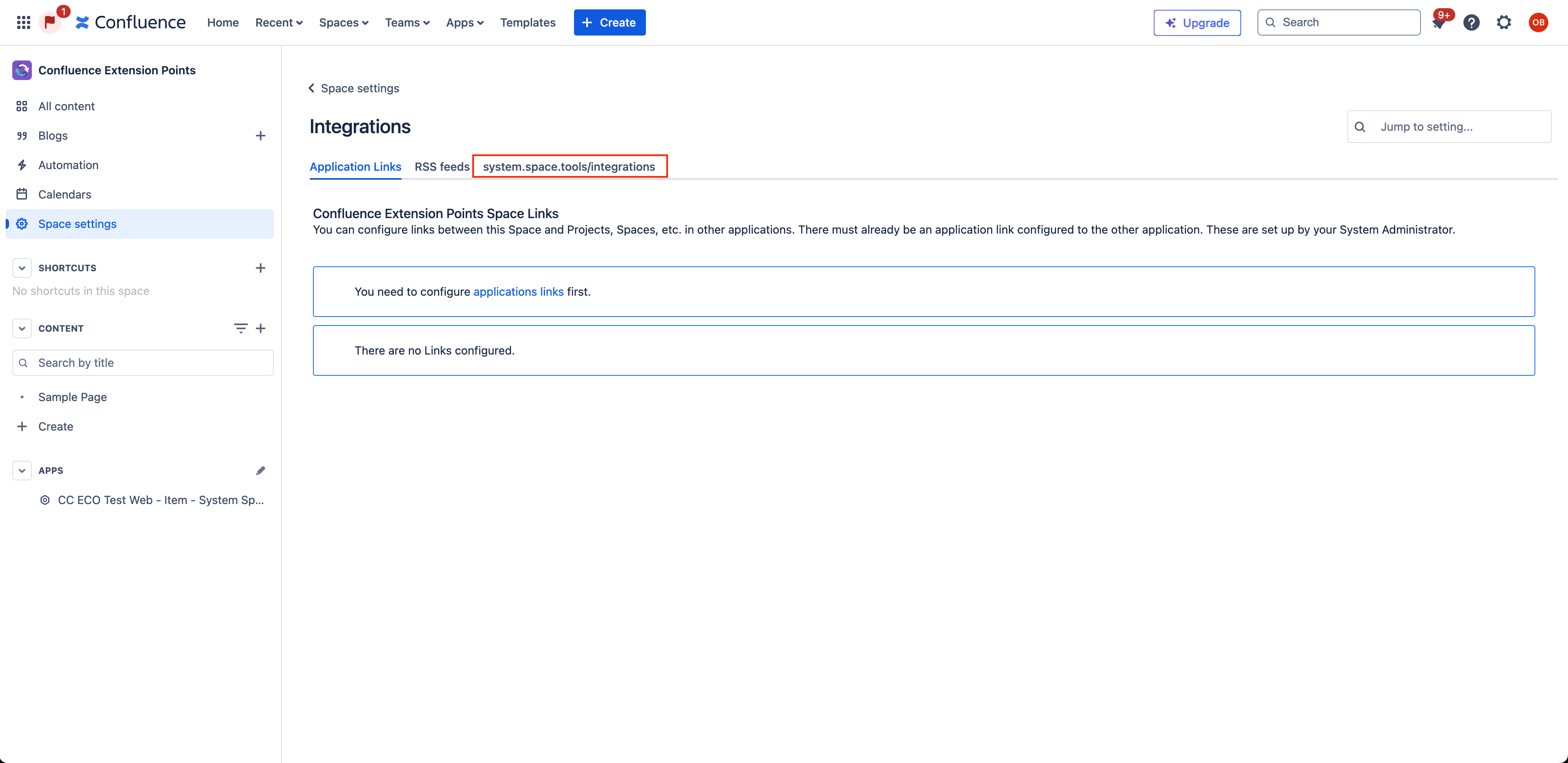Go to Home in top navigation
The image size is (1568, 763).
point(223,22)
